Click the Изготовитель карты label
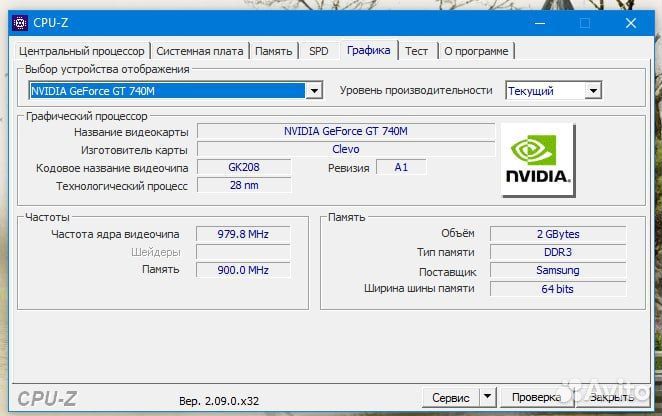662x416 pixels. point(134,150)
